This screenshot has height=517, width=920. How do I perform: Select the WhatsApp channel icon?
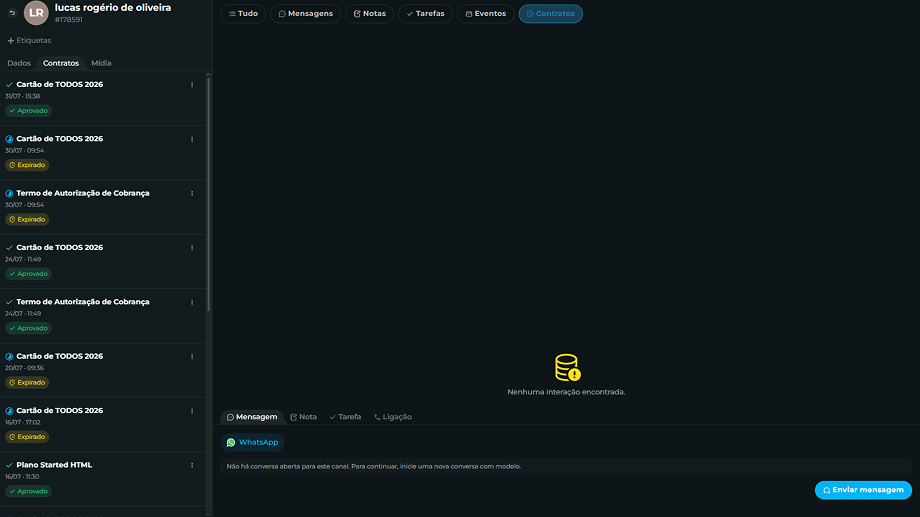(231, 442)
